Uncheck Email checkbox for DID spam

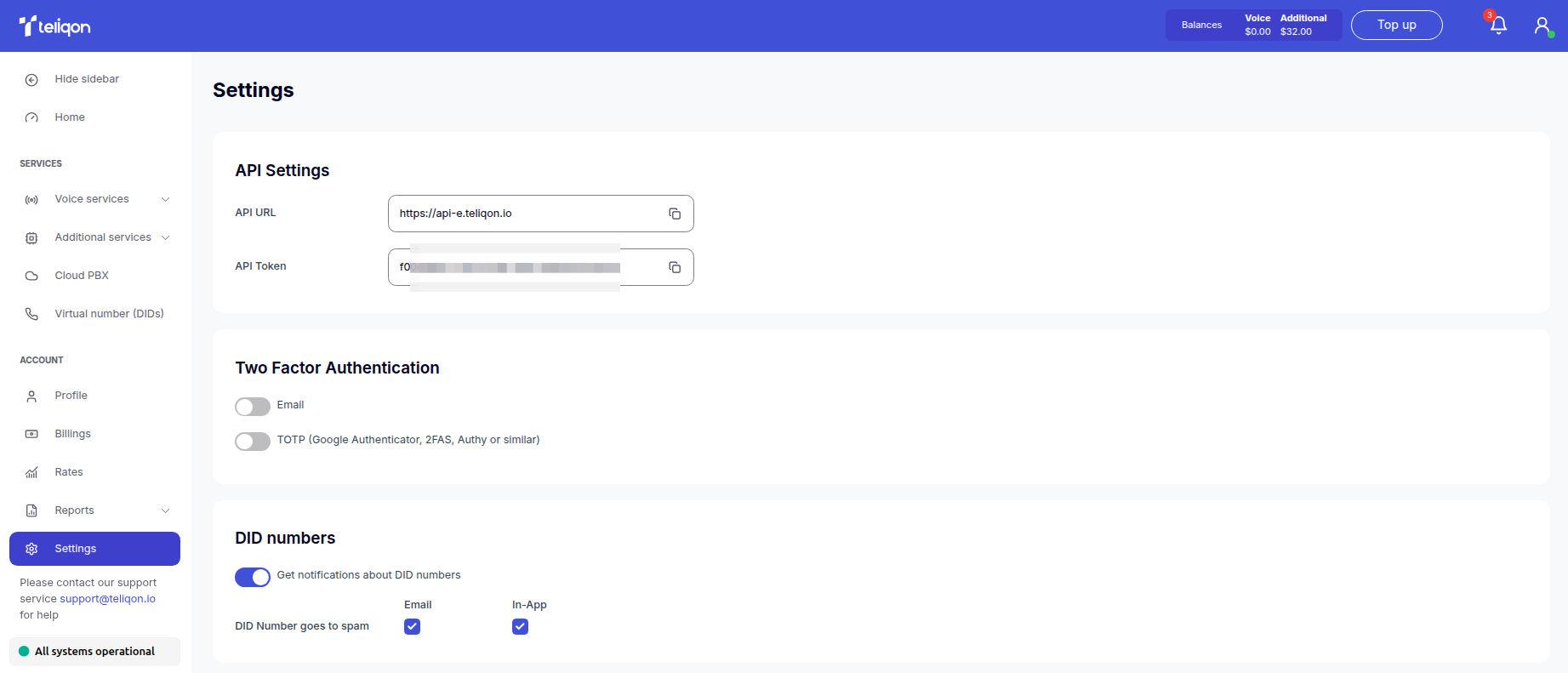(x=413, y=627)
